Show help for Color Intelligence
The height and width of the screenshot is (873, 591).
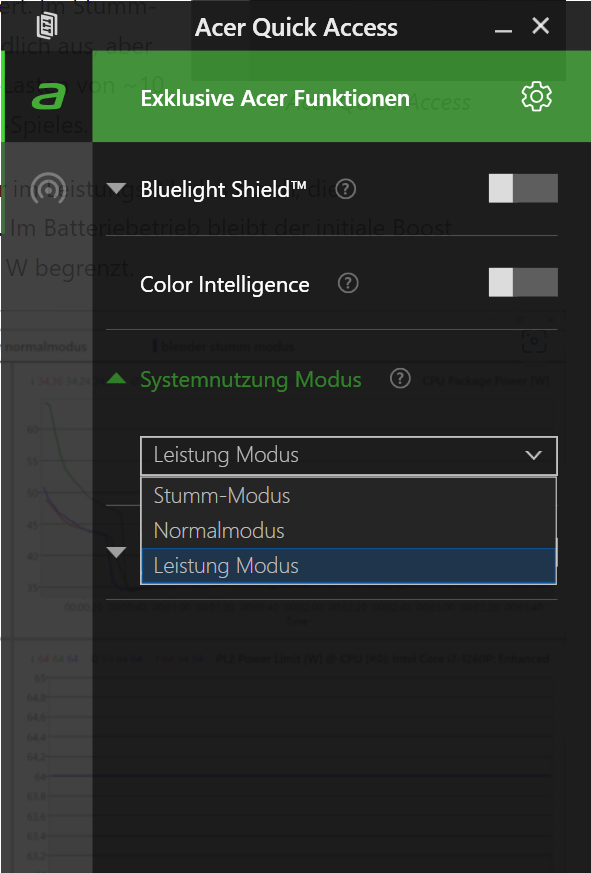click(x=348, y=284)
